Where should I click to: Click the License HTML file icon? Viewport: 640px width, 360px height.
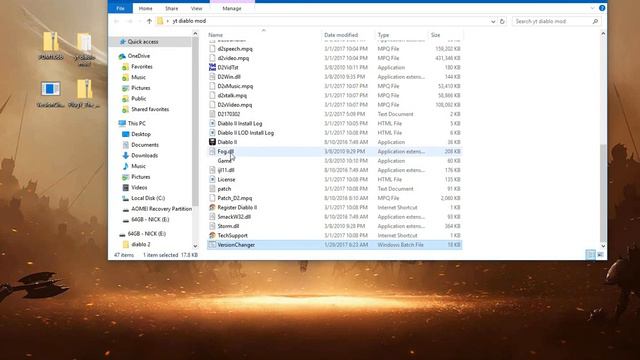tap(212, 180)
